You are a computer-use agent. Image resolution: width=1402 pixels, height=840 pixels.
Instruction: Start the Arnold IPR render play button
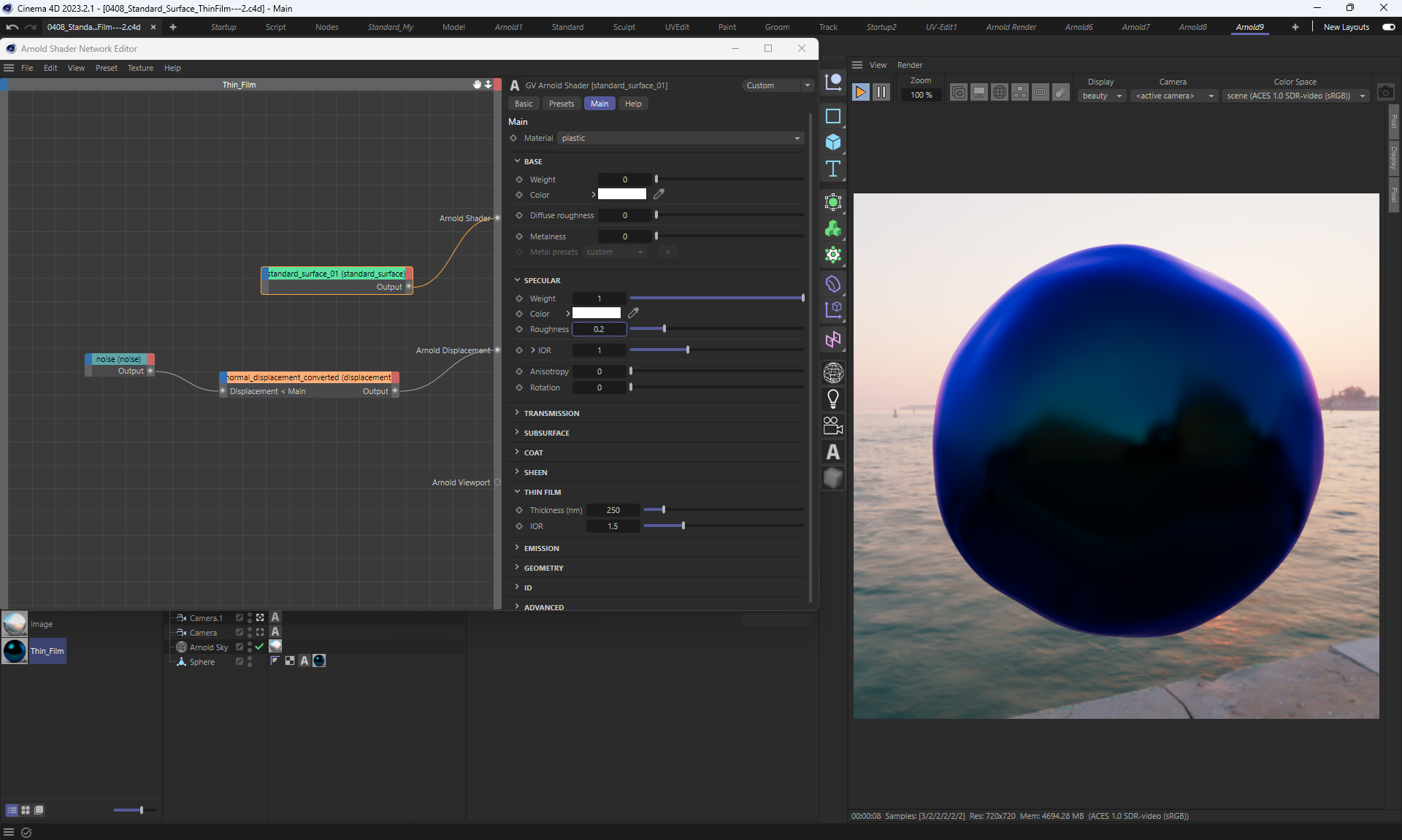click(860, 92)
